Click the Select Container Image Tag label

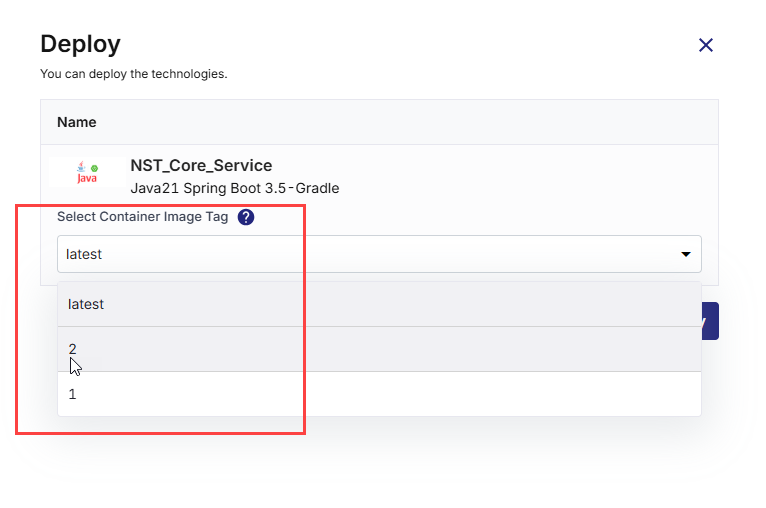point(143,217)
